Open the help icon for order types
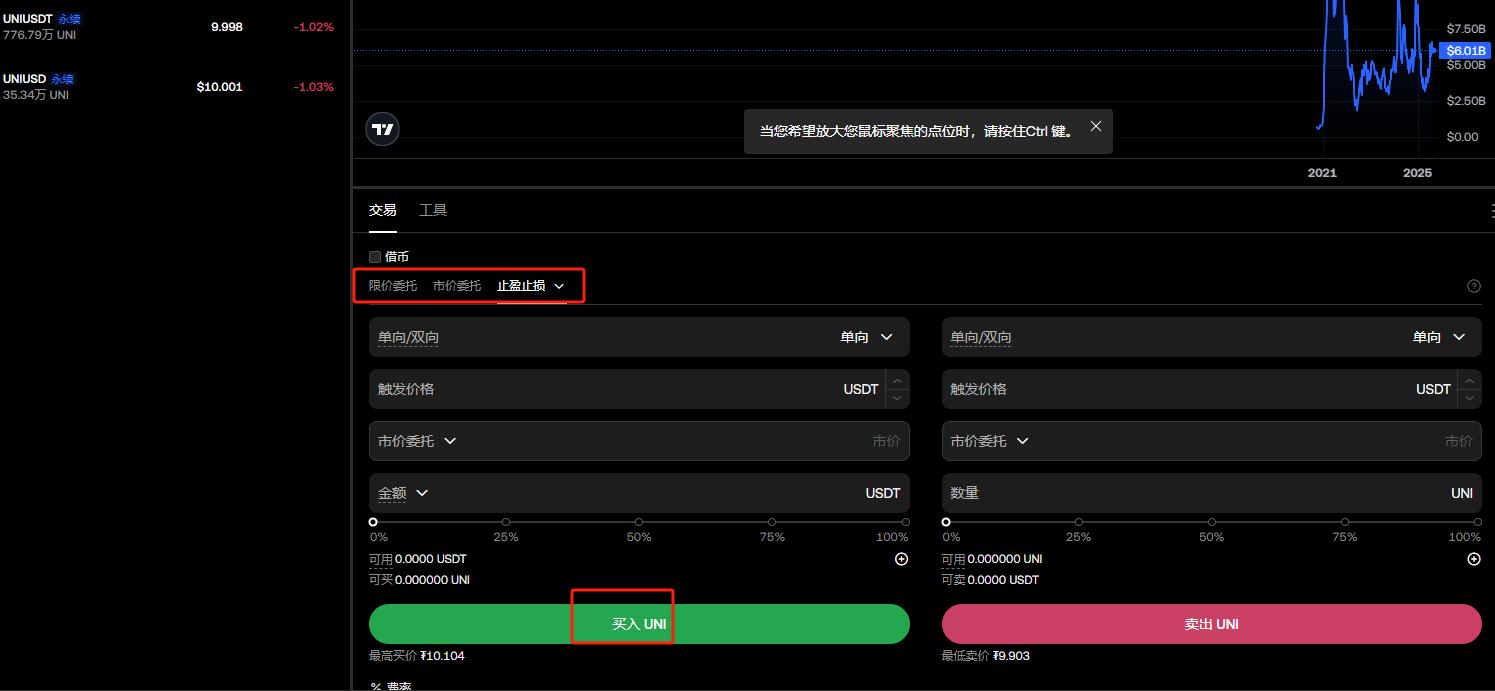Viewport: 1495px width, 691px height. 1473,286
